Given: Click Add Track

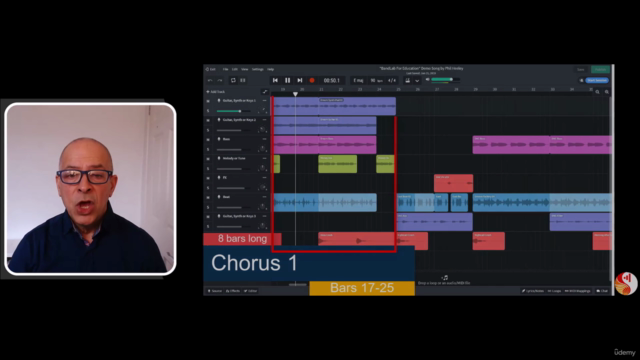Looking at the screenshot, I should (216, 92).
